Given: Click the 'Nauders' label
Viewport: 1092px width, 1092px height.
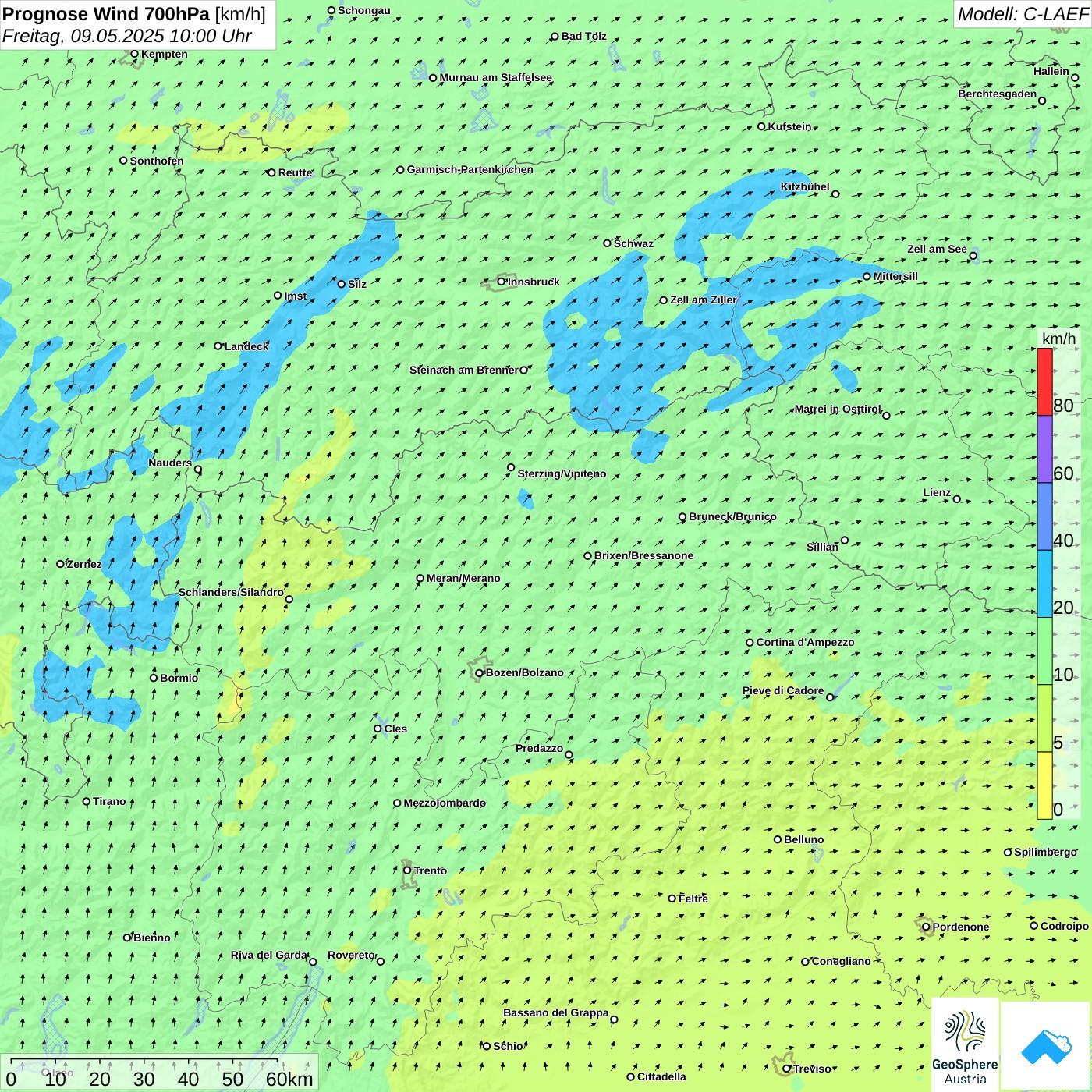Looking at the screenshot, I should pos(170,463).
